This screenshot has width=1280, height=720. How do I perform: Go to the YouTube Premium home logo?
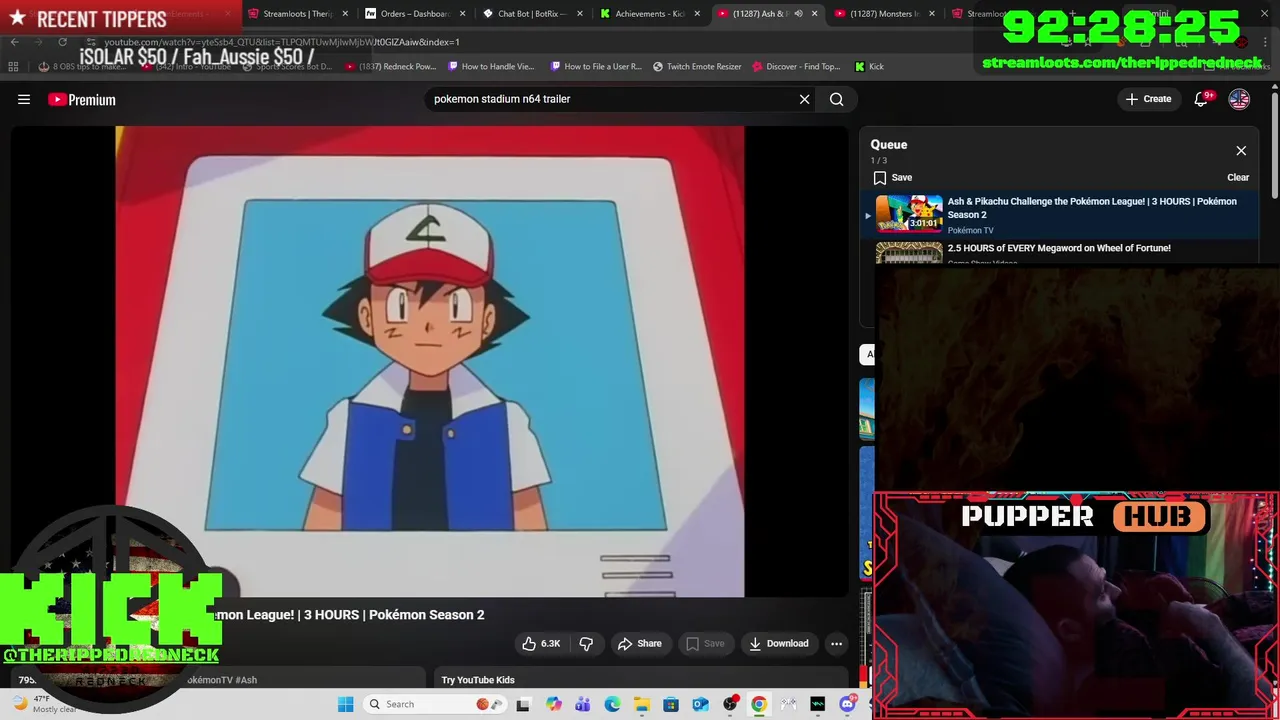pos(82,99)
